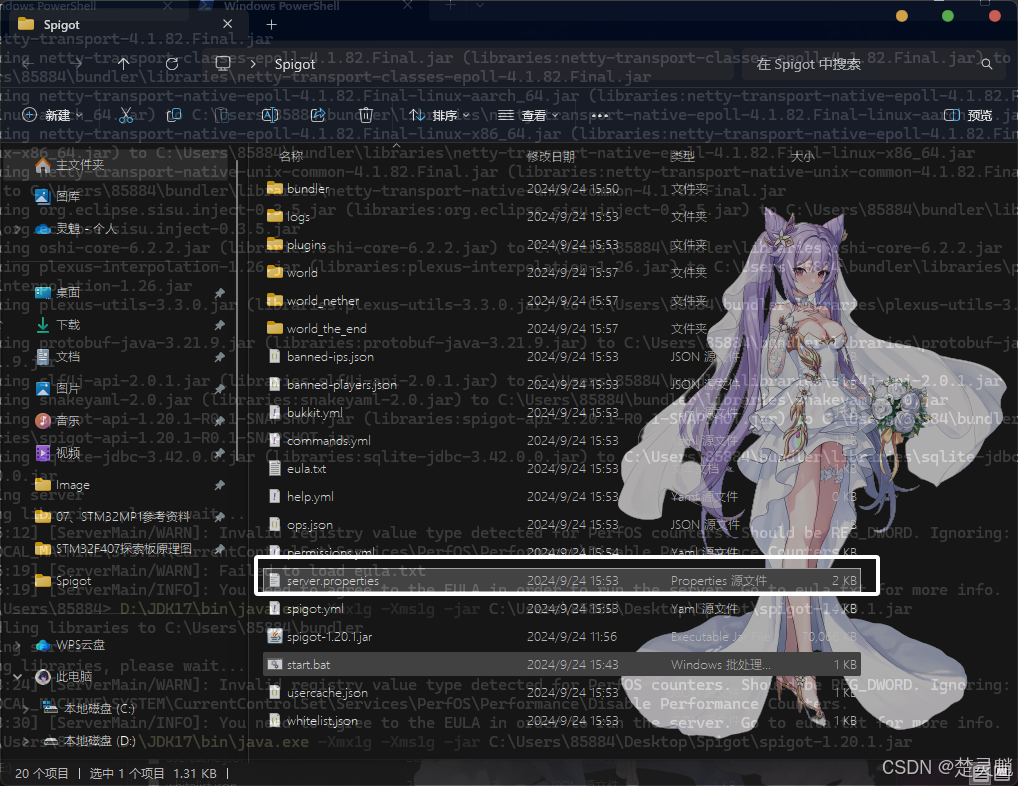This screenshot has width=1018, height=786.
Task: Select server.properties file
Action: 562,580
